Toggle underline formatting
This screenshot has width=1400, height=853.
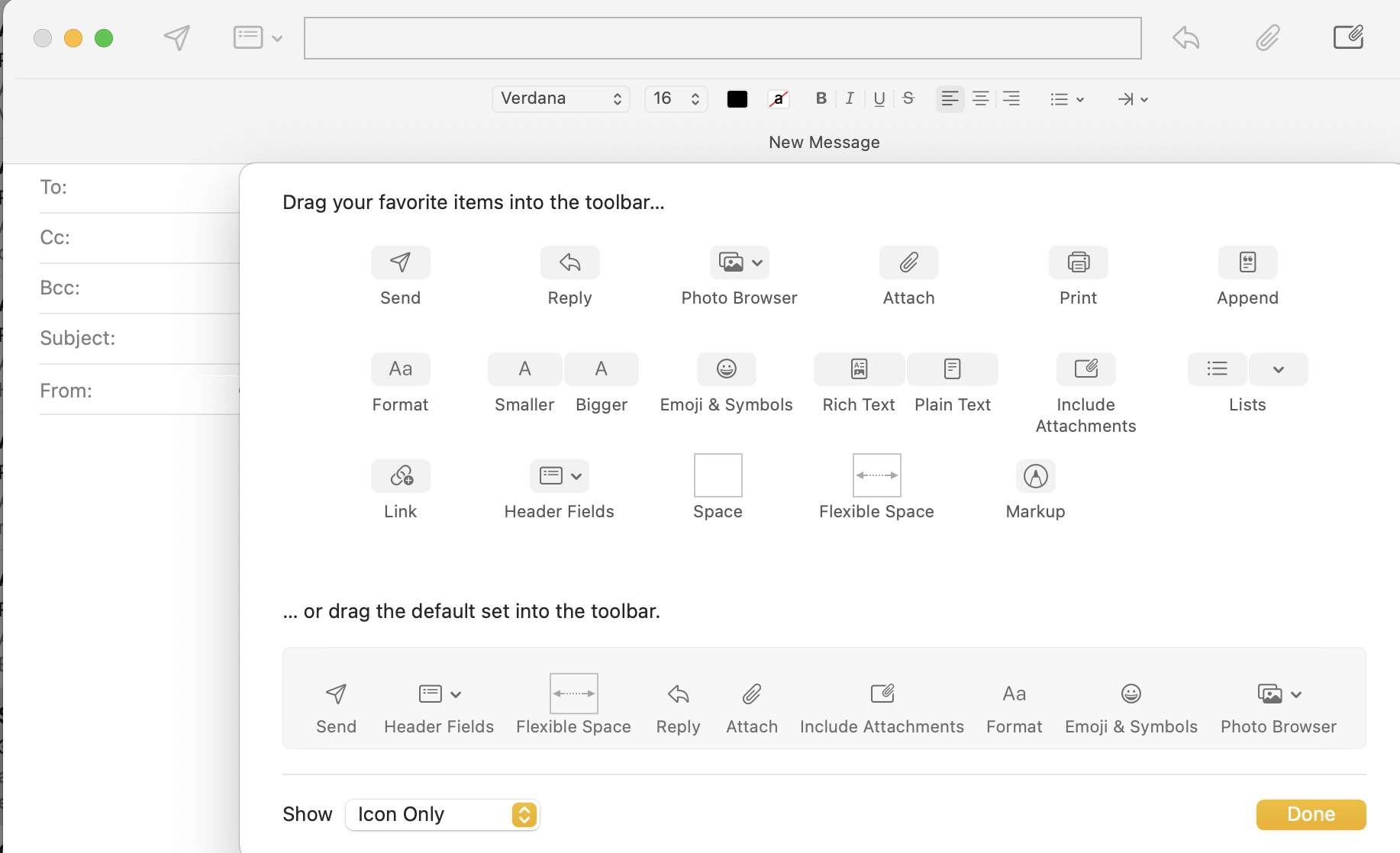pos(879,98)
